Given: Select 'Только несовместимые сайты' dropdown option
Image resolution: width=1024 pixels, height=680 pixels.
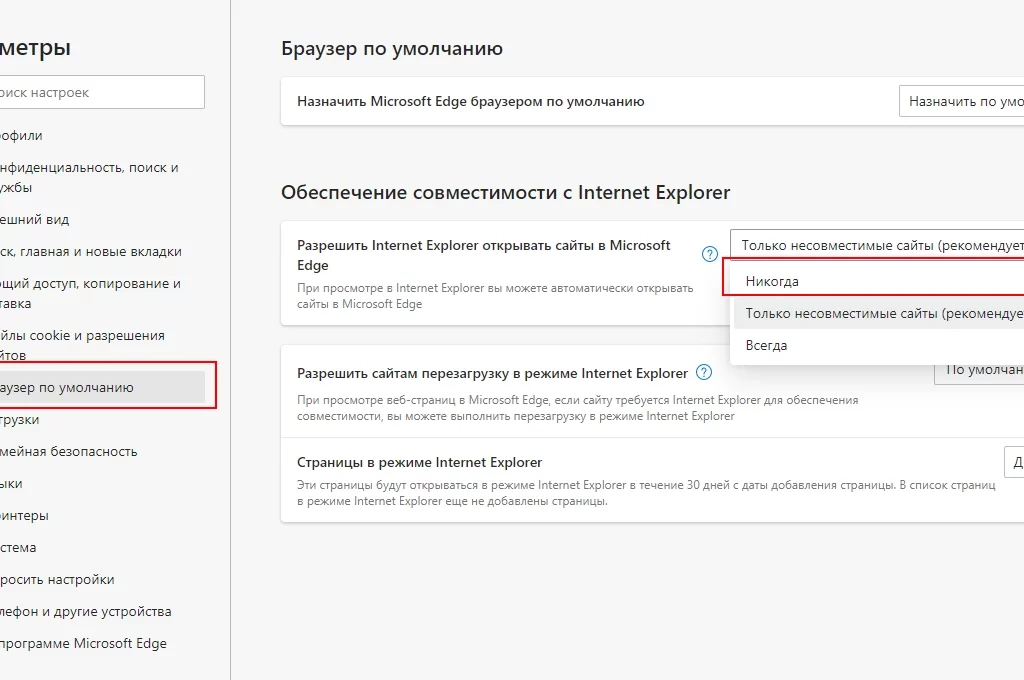Looking at the screenshot, I should pos(879,313).
